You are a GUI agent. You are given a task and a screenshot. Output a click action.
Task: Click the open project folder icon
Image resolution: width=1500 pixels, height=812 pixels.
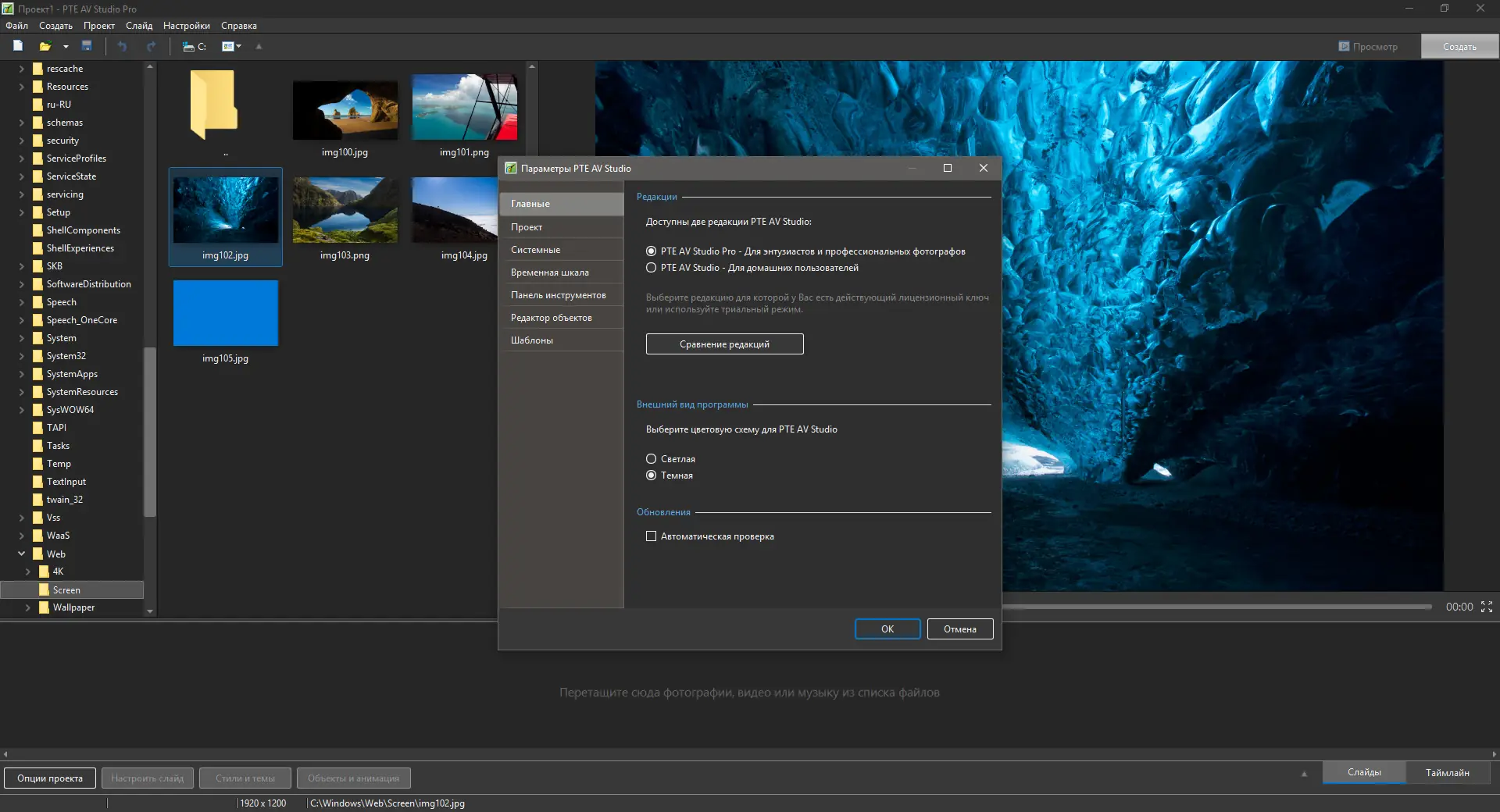point(45,46)
